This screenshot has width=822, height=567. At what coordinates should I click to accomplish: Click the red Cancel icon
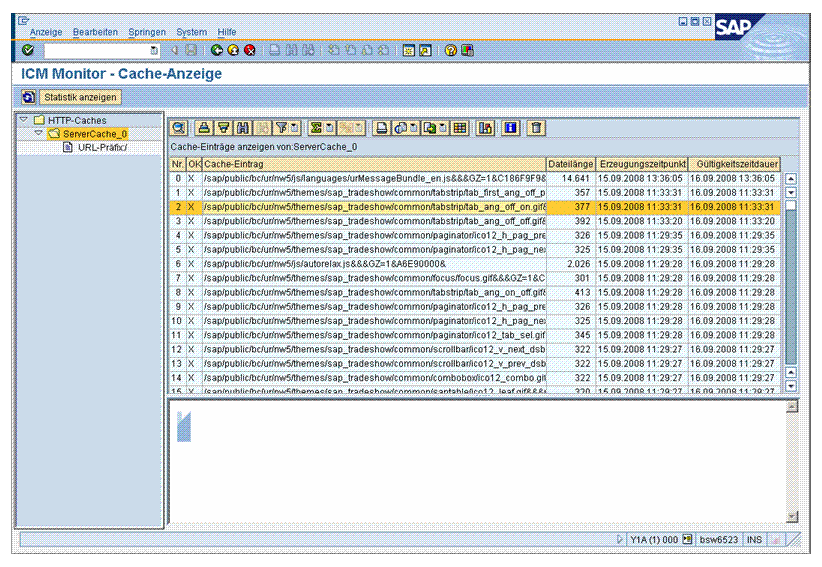pyautogui.click(x=250, y=50)
